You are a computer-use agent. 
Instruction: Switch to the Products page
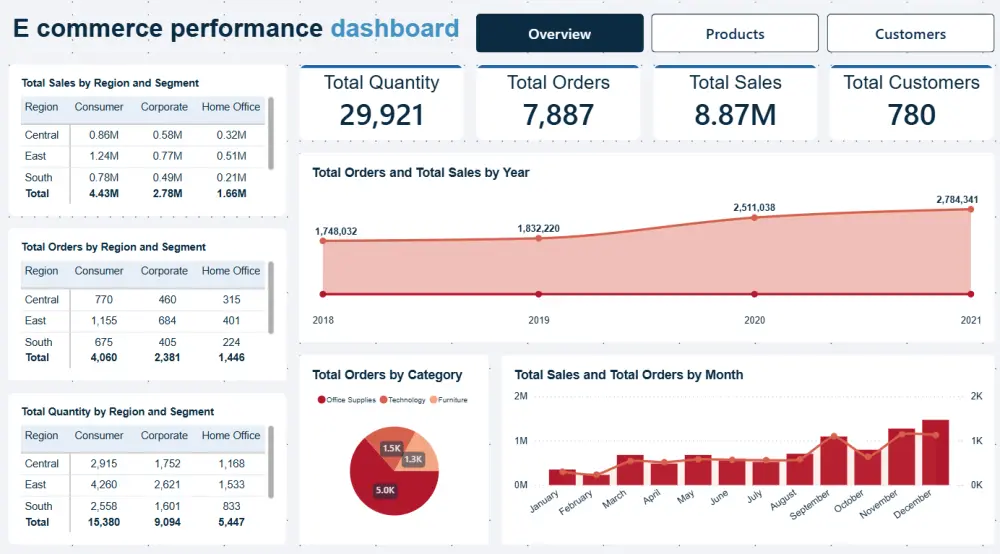pyautogui.click(x=735, y=33)
